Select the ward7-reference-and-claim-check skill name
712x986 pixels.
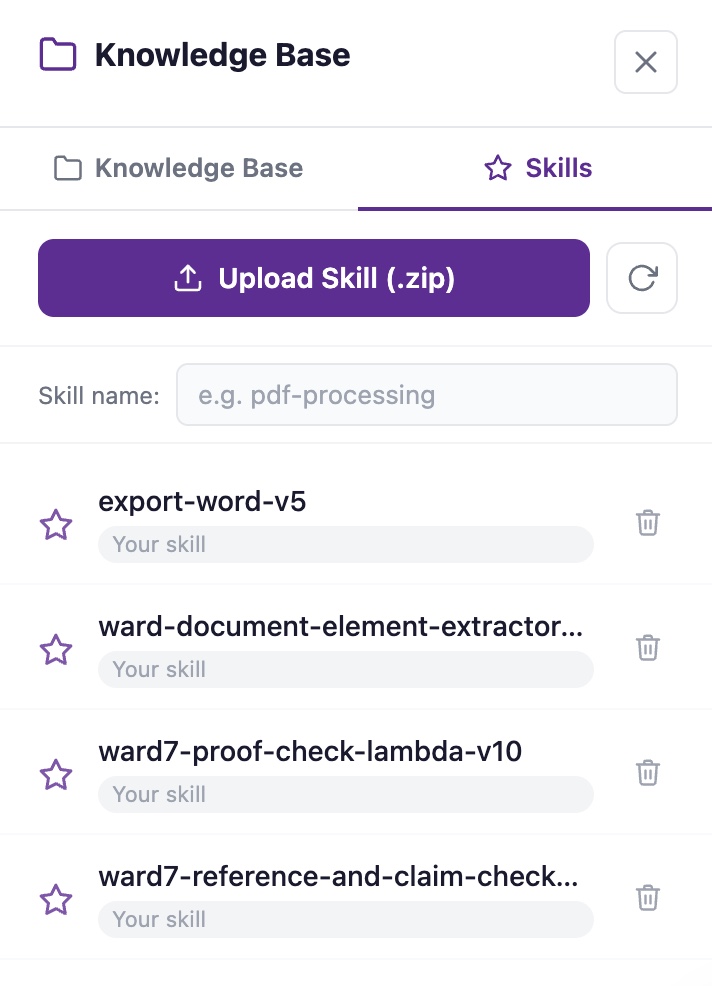pos(338,877)
